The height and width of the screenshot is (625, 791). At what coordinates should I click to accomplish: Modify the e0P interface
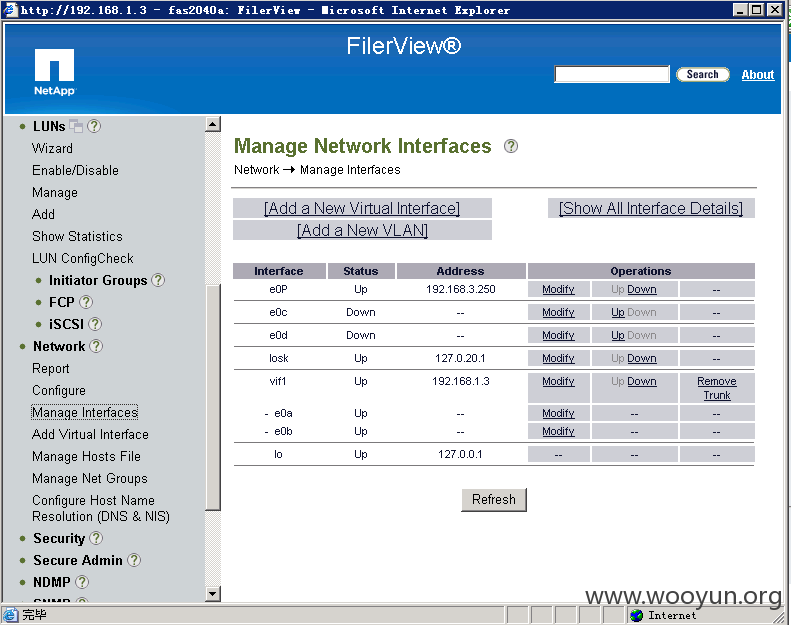click(558, 290)
